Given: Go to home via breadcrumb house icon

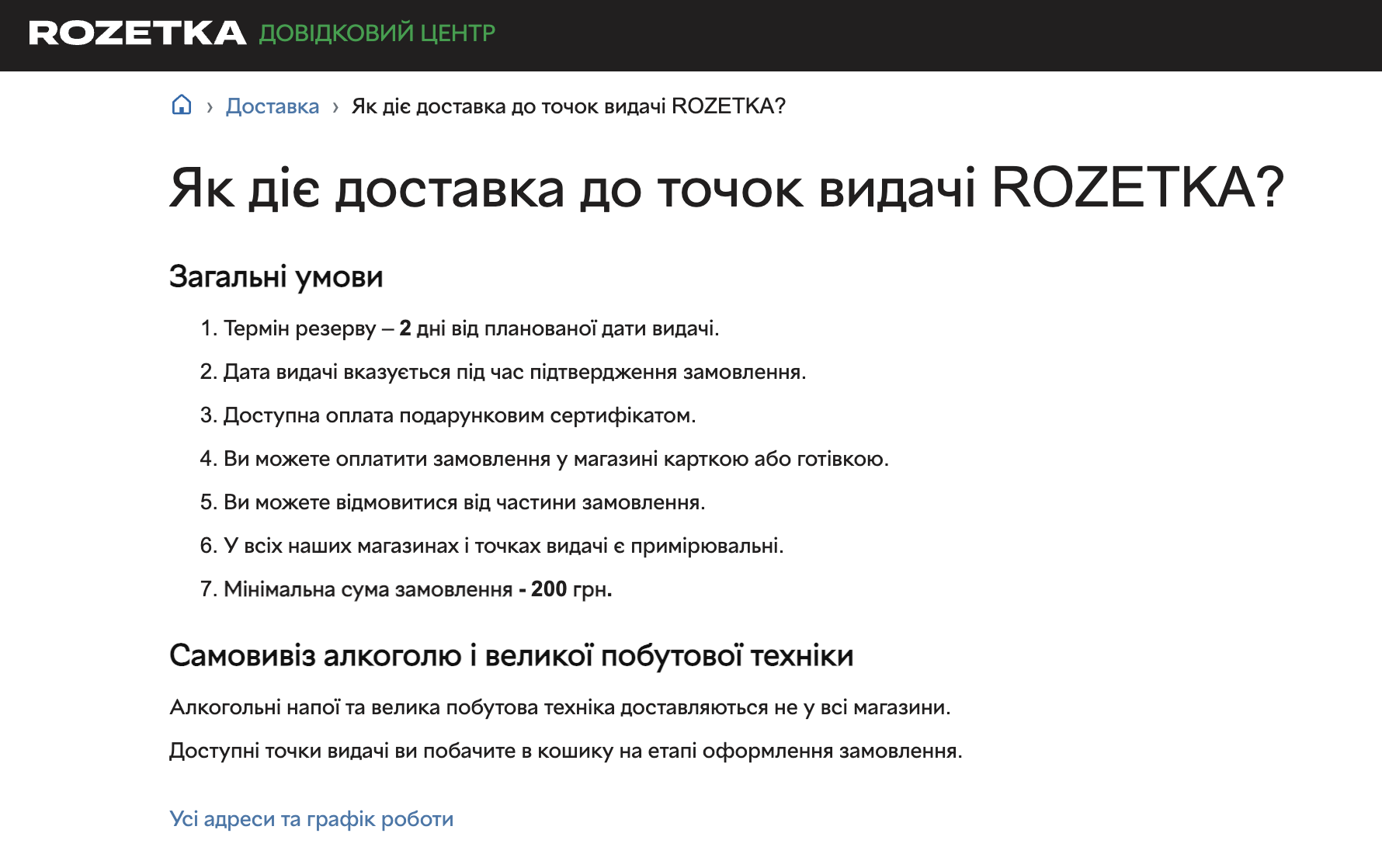Looking at the screenshot, I should tap(182, 105).
